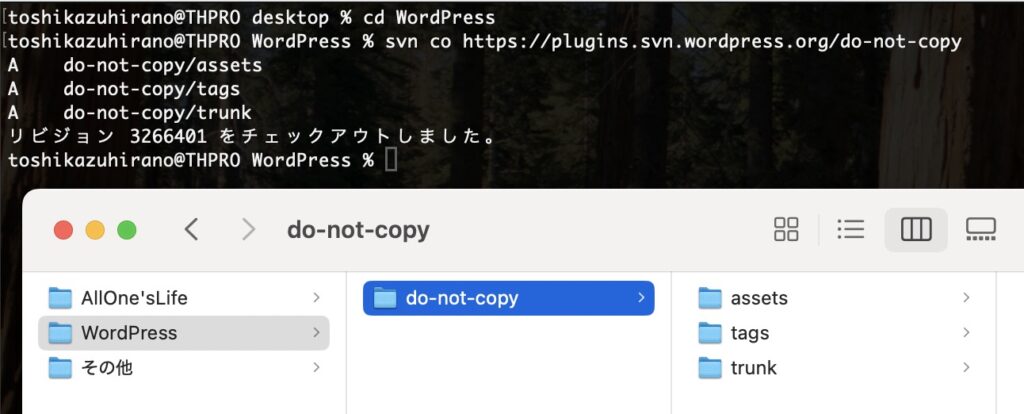Click 'do-not-copy/trunk' line in Terminal
Viewport: 1024px width, 414px height.
pos(157,112)
